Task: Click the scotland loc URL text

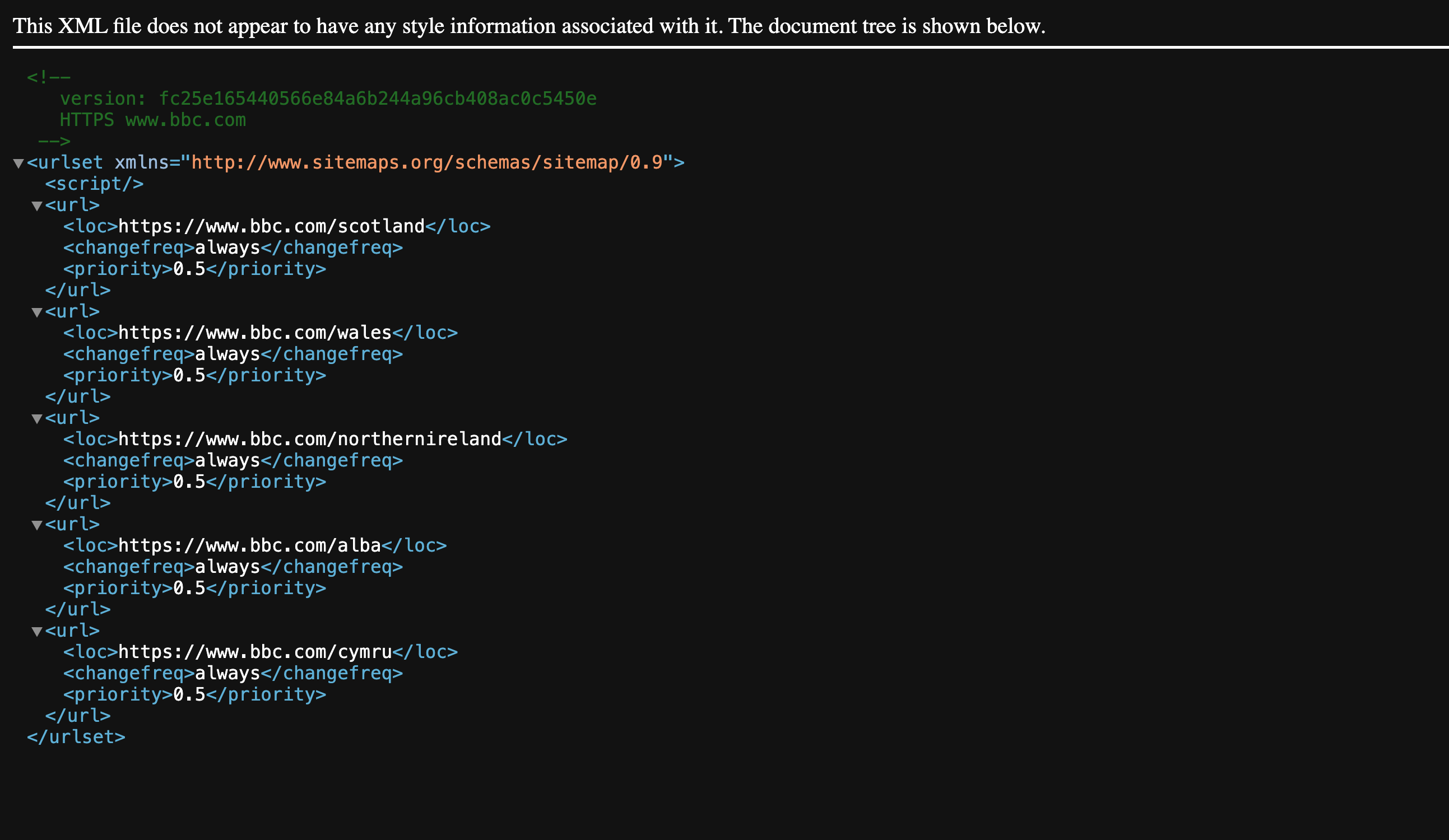Action: [271, 226]
